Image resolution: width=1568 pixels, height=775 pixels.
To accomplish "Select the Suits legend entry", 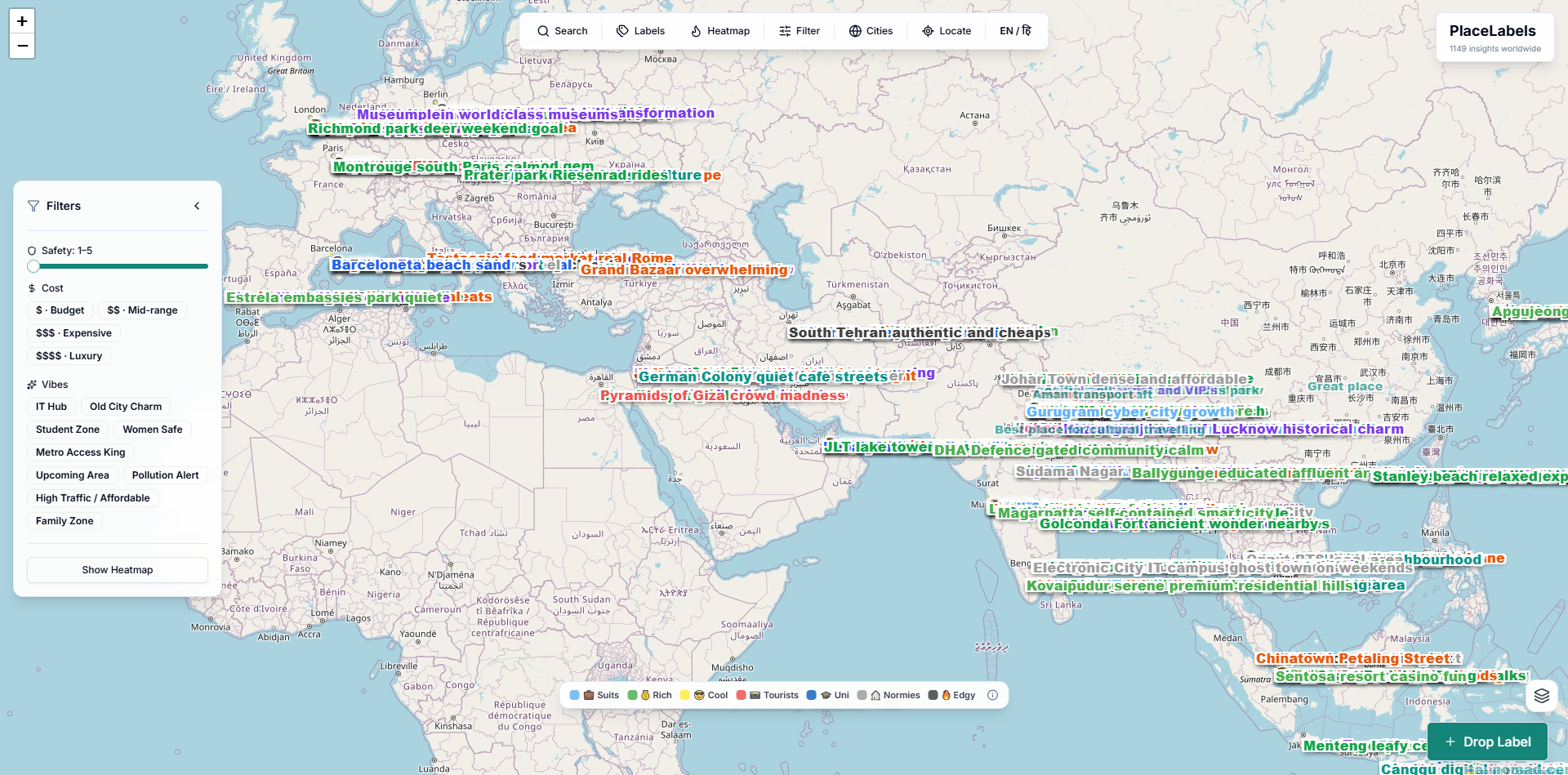I will 595,695.
